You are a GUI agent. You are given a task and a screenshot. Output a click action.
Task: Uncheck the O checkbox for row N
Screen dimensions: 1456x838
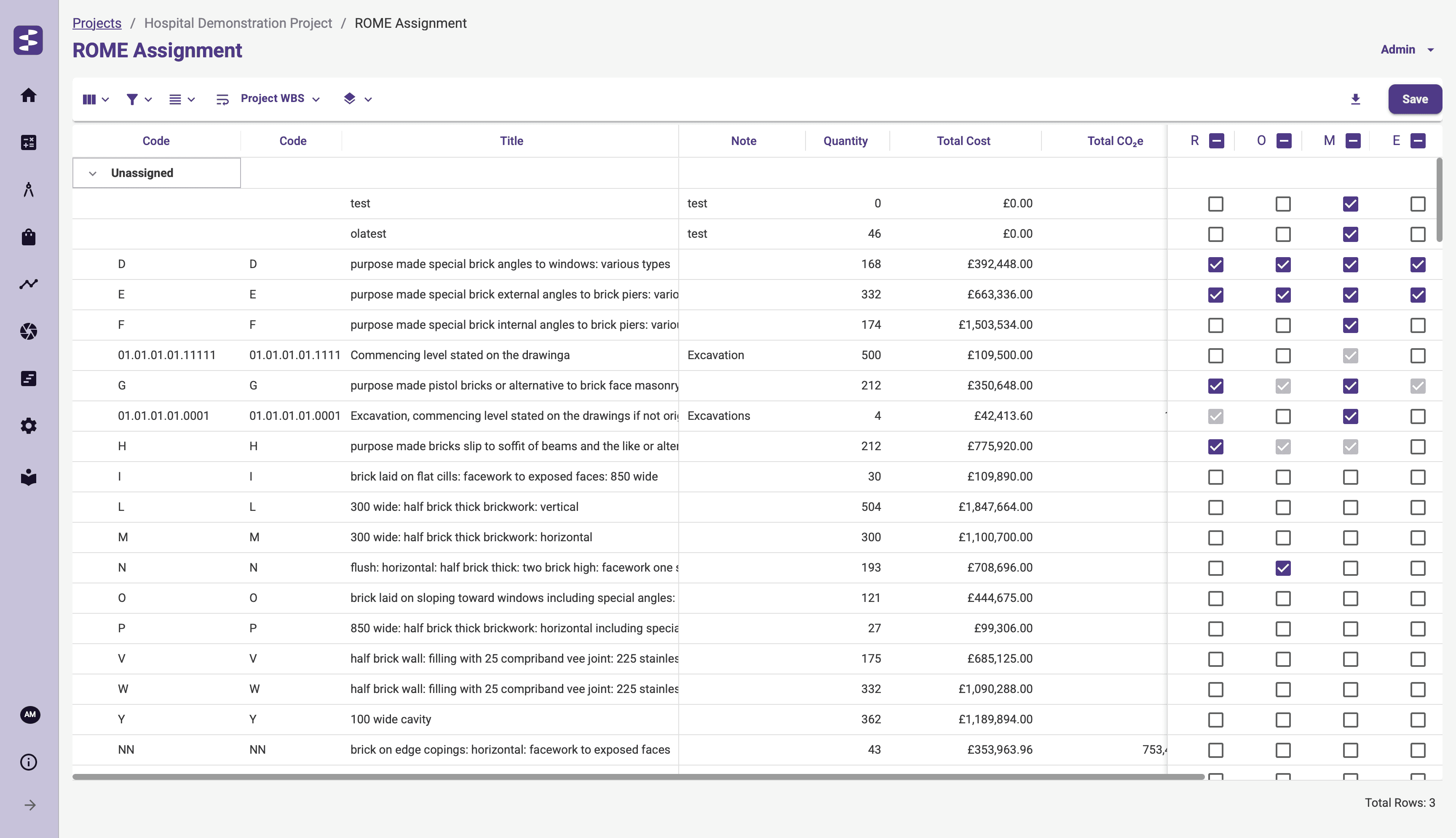[1283, 568]
